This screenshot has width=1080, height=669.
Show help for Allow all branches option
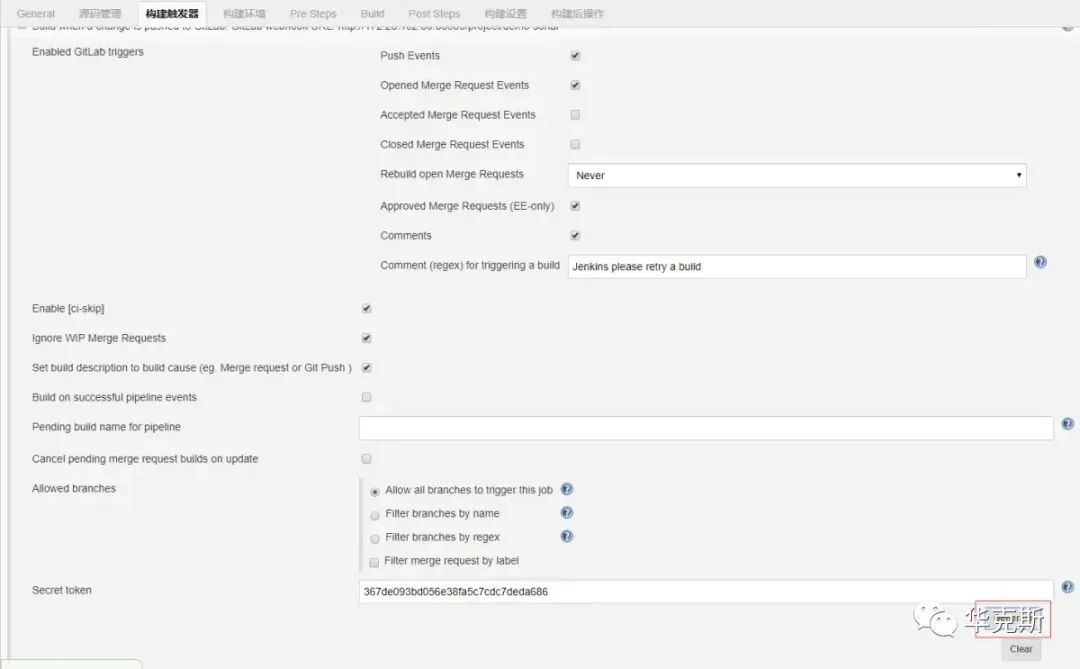[567, 490]
